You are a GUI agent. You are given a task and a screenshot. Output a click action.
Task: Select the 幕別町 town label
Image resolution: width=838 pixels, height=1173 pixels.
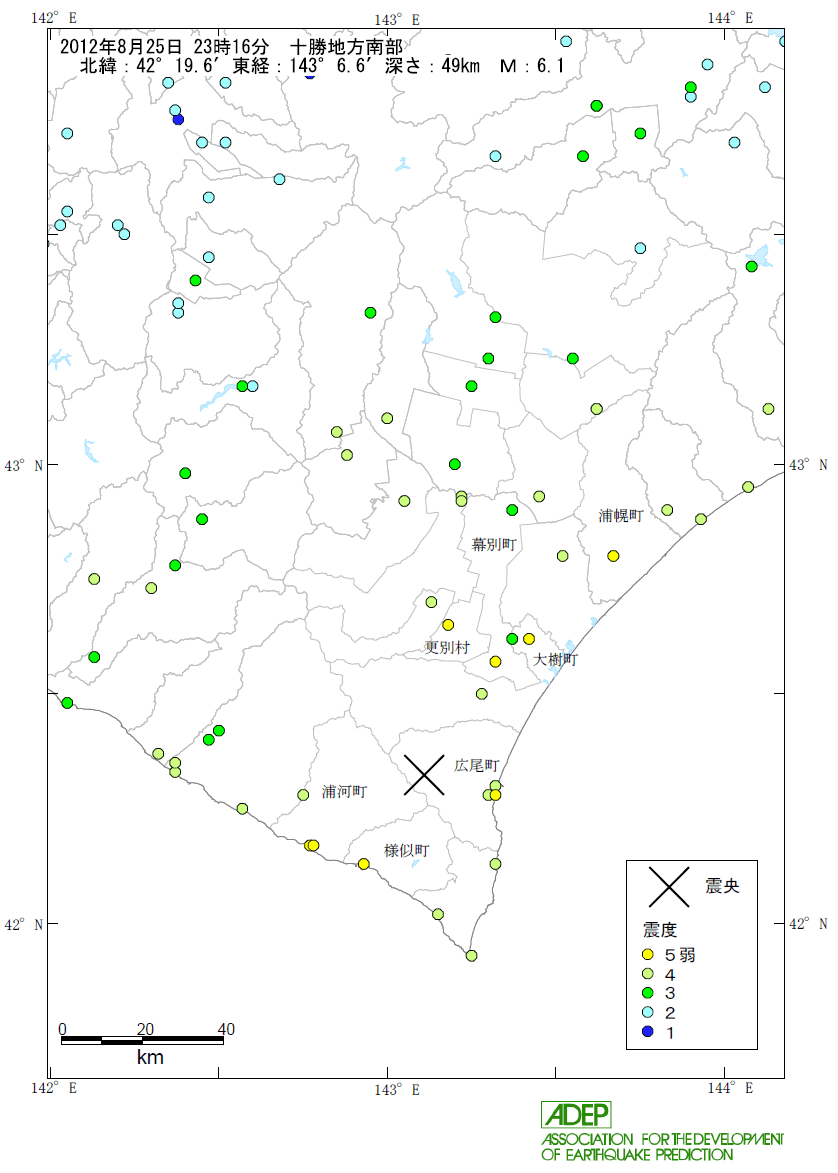pos(493,545)
